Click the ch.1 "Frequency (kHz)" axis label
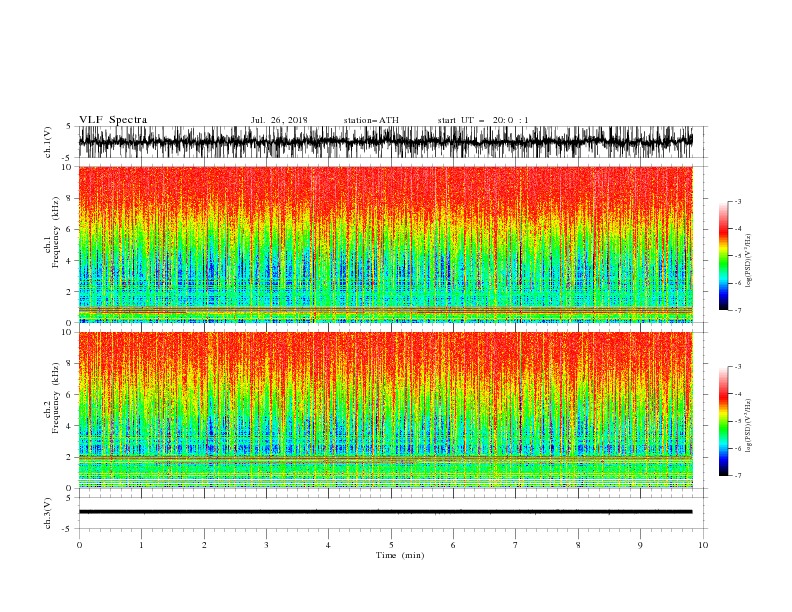Viewport: 792px width, 612px height. tap(56, 232)
